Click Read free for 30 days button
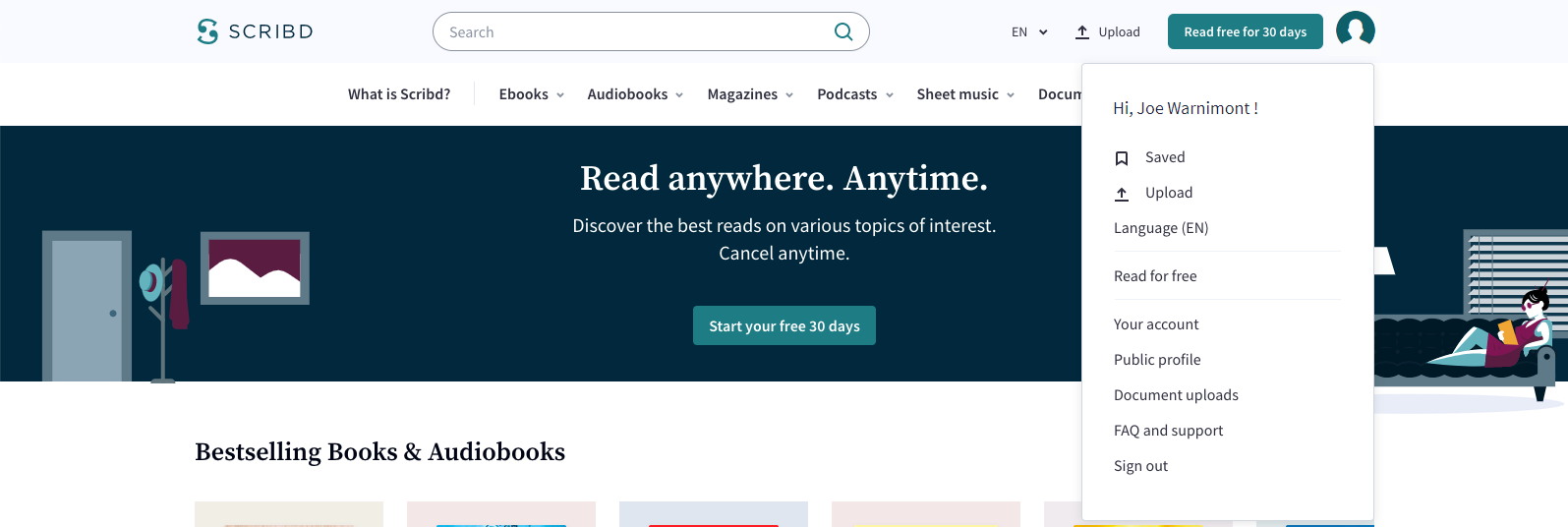 (1245, 31)
